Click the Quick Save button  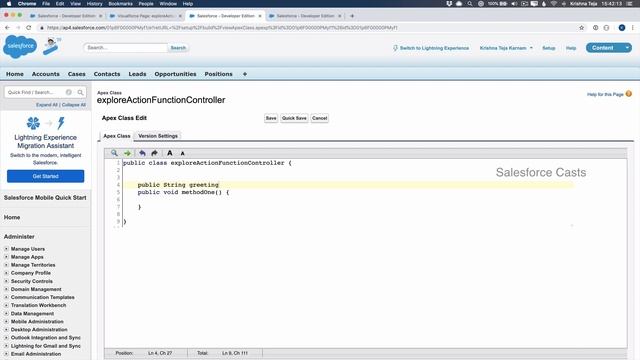click(294, 118)
